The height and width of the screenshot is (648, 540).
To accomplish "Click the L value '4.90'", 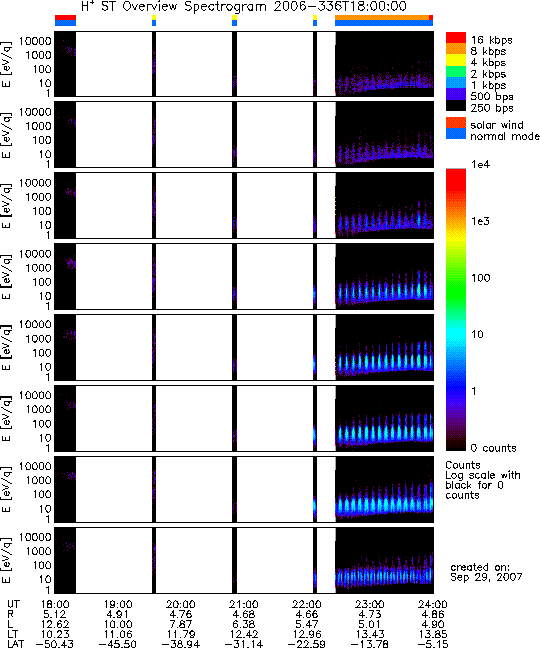I will [433, 624].
